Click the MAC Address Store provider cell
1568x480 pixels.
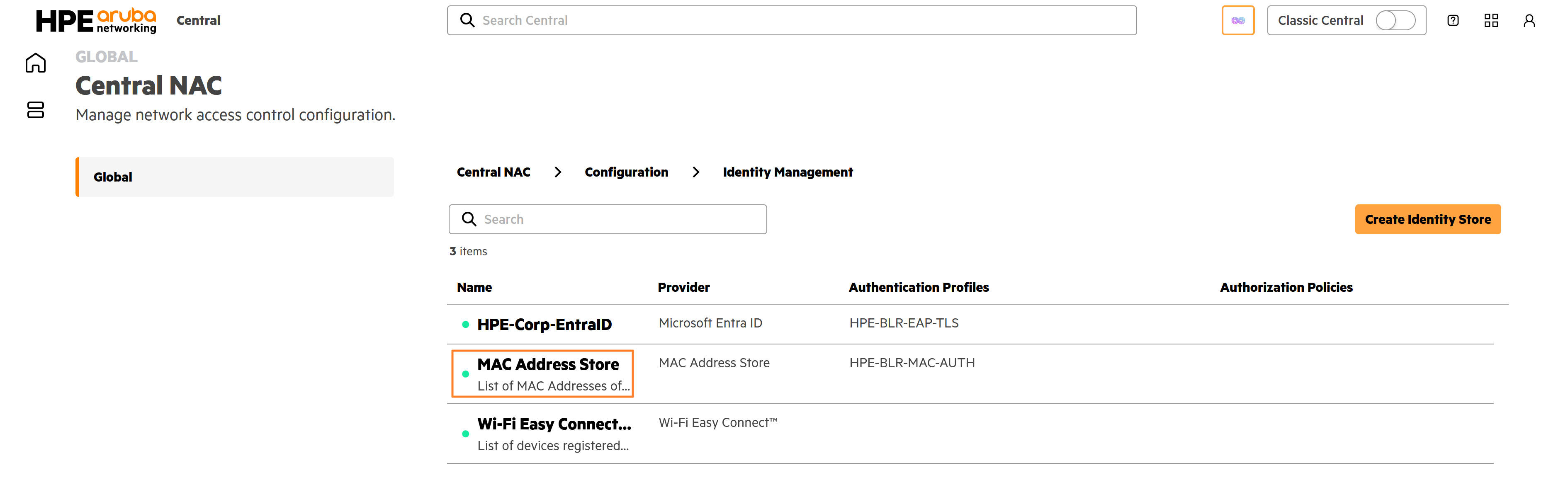tap(714, 363)
